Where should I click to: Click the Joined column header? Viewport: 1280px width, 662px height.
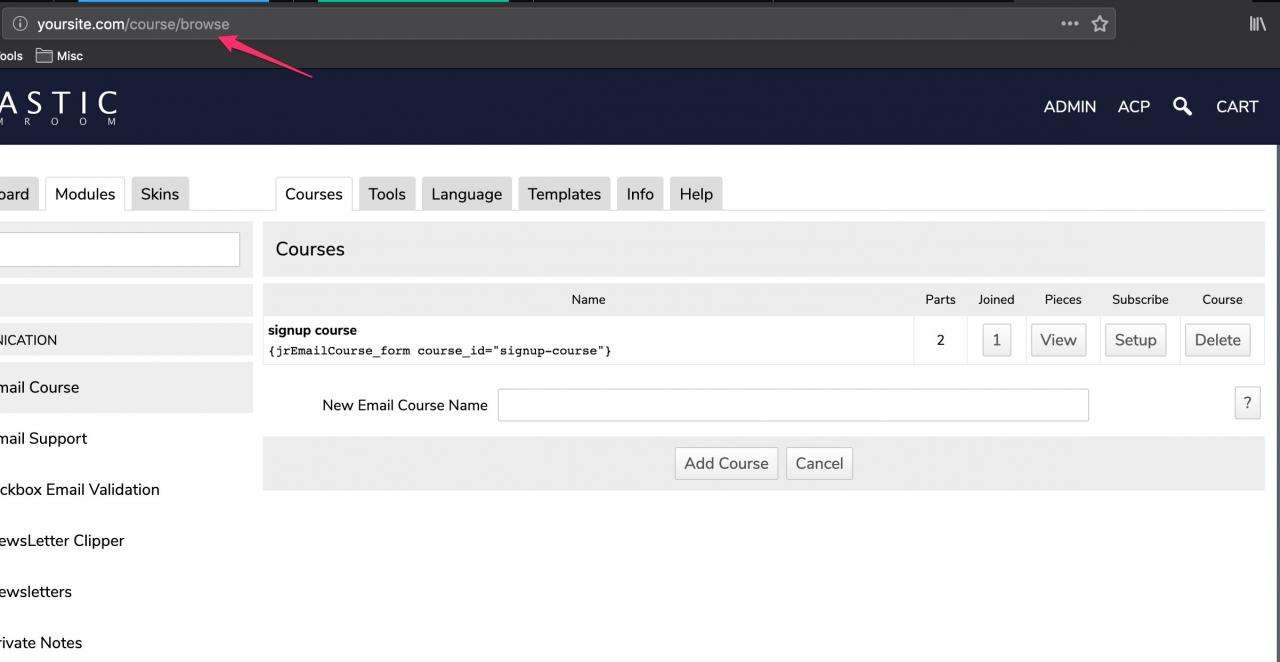[x=996, y=299]
